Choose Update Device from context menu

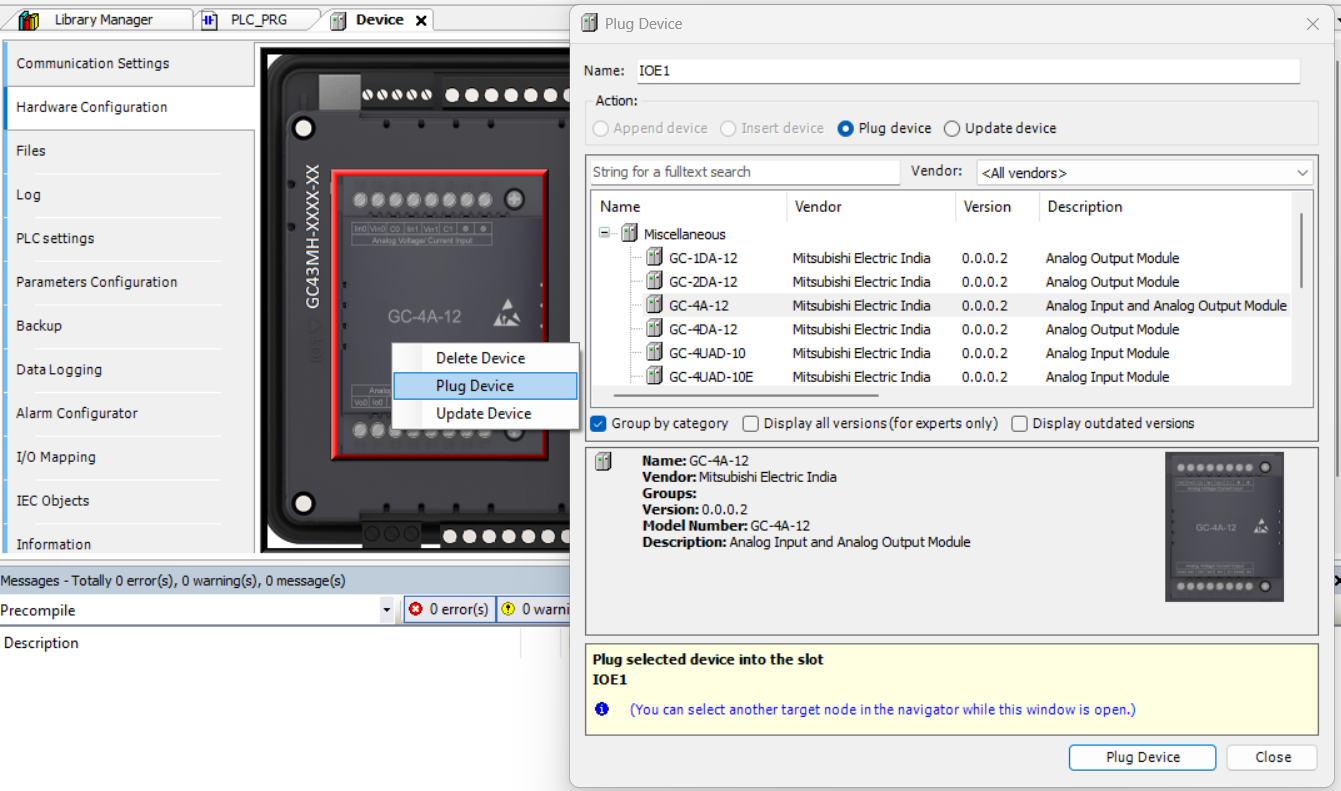[x=485, y=414]
